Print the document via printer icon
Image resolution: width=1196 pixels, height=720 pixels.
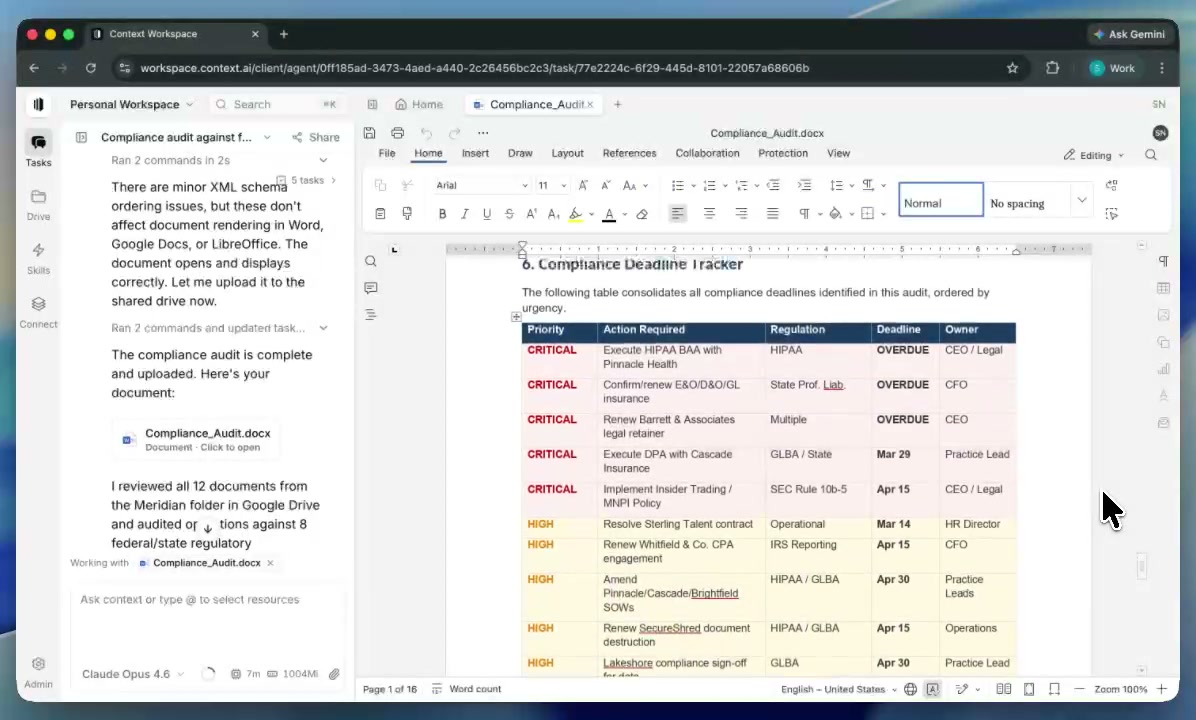(x=397, y=133)
